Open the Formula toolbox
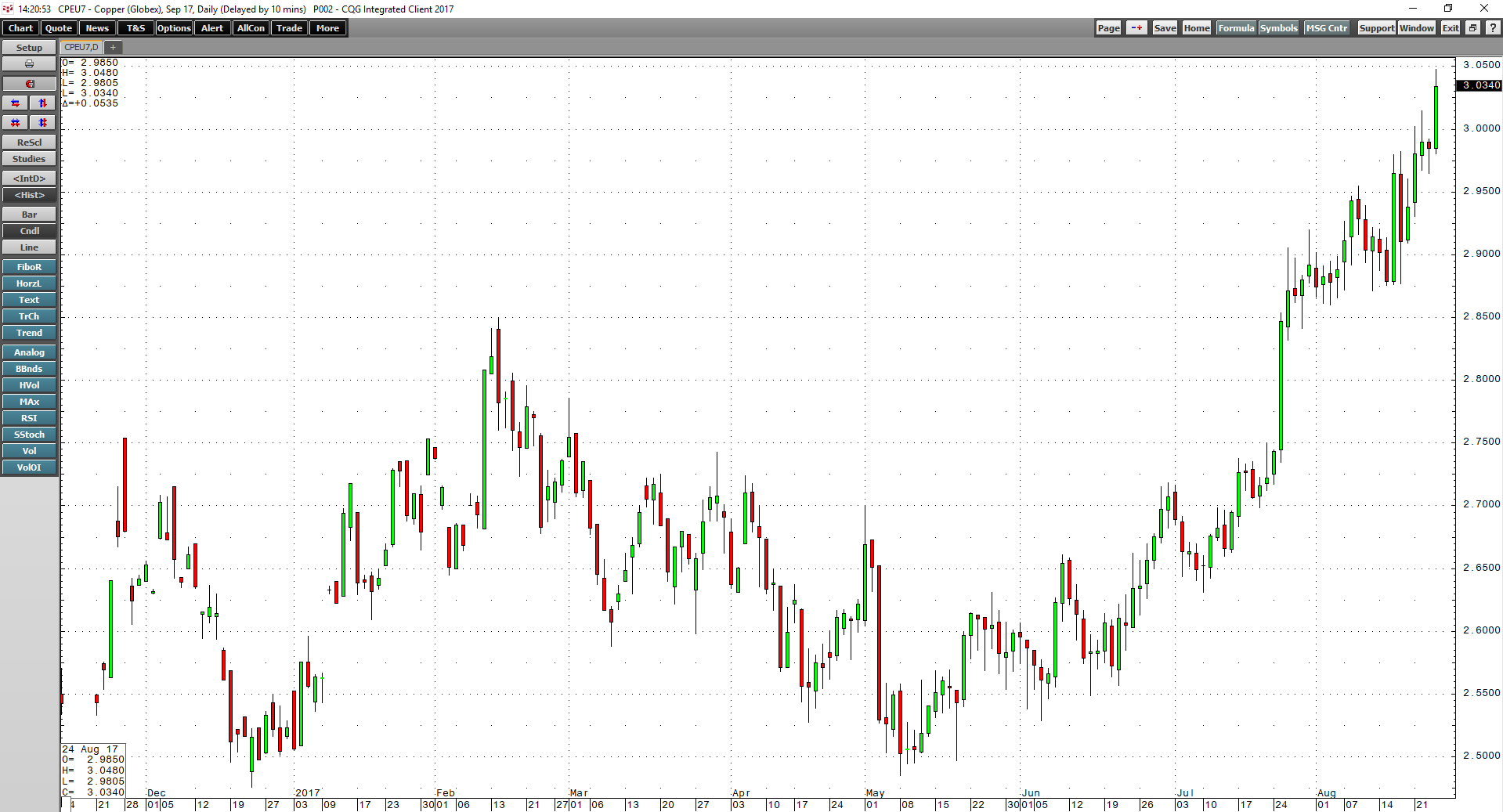The height and width of the screenshot is (812, 1503). (x=1236, y=28)
